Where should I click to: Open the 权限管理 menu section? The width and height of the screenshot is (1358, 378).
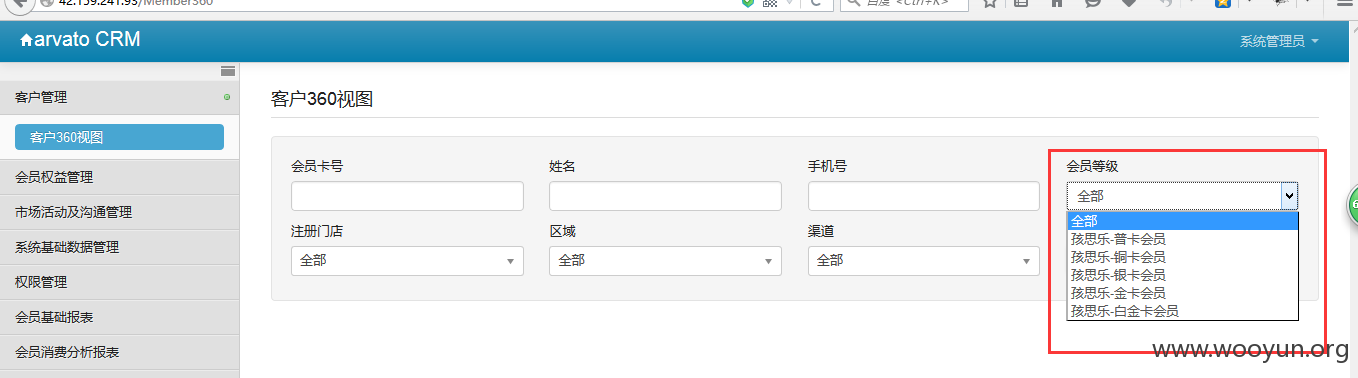click(x=119, y=282)
